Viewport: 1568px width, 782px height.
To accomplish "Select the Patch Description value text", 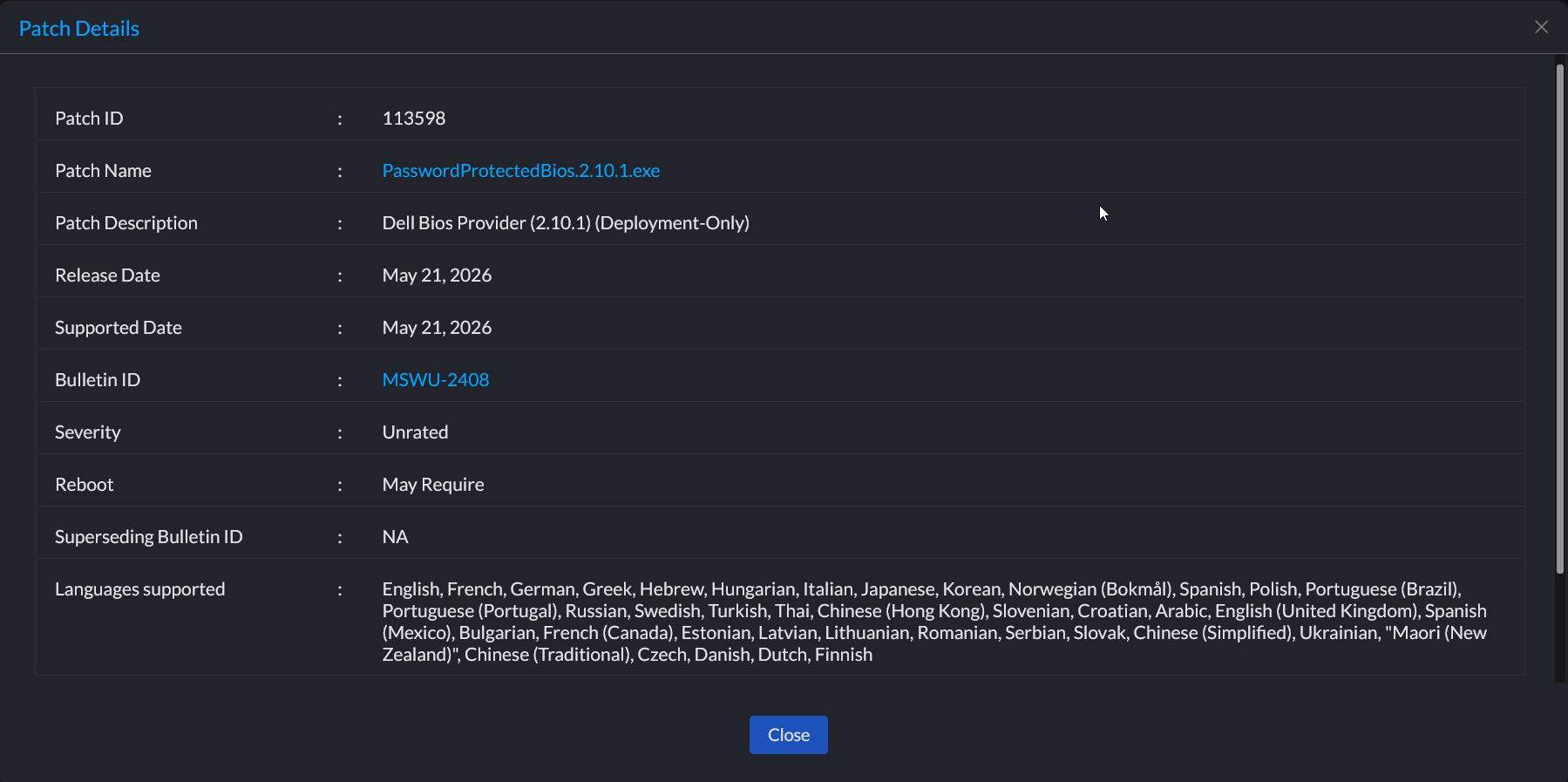I will click(566, 223).
